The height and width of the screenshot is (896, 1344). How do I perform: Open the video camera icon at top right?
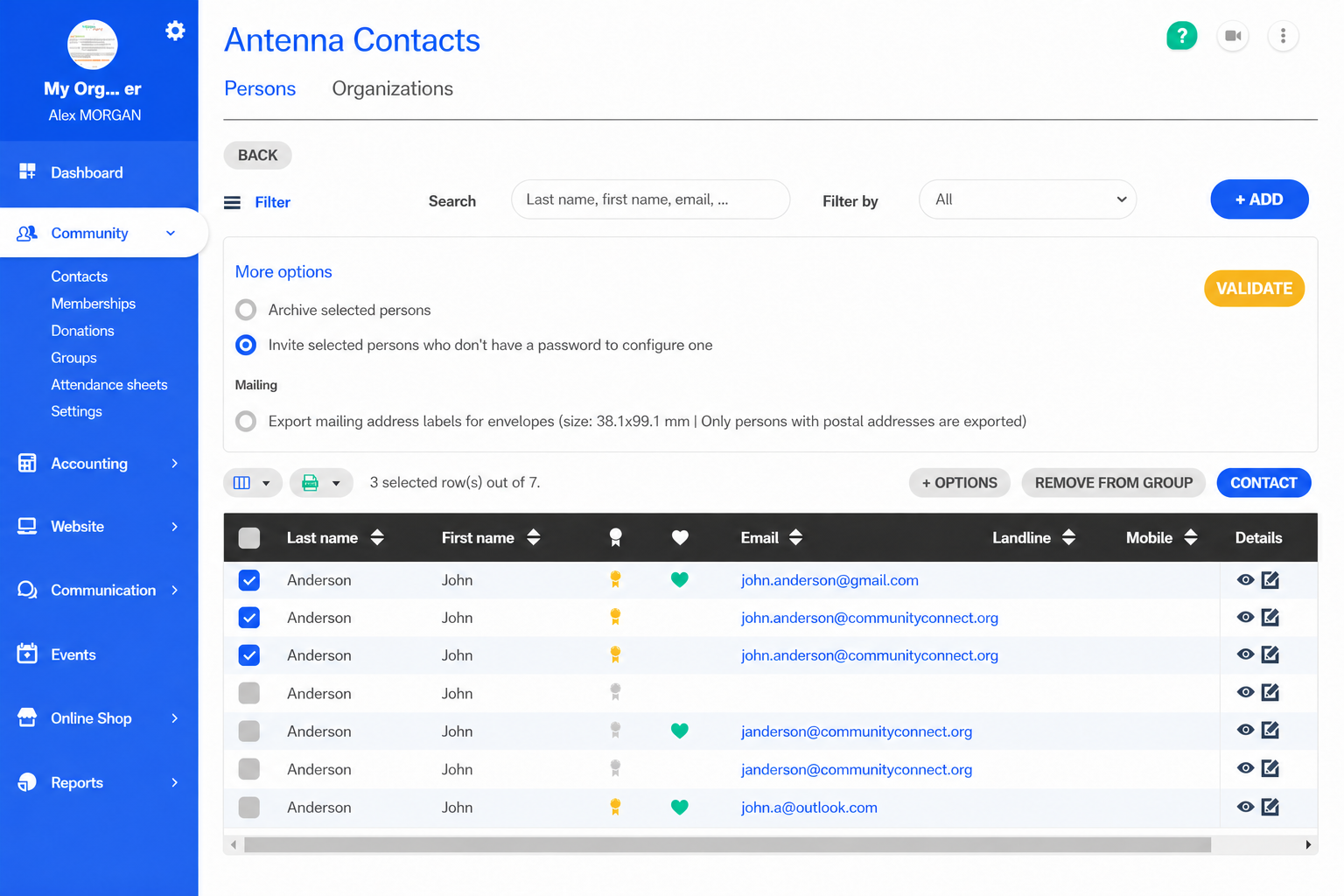tap(1233, 36)
